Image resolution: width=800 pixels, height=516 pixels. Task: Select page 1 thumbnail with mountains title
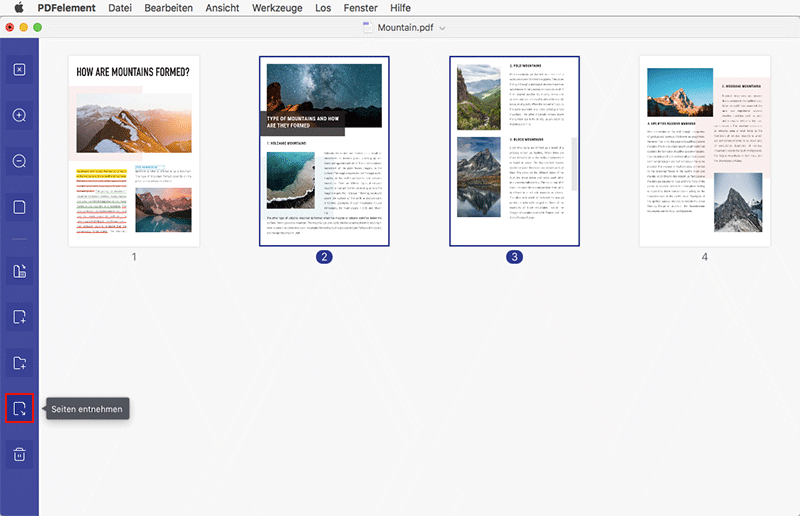[x=134, y=151]
